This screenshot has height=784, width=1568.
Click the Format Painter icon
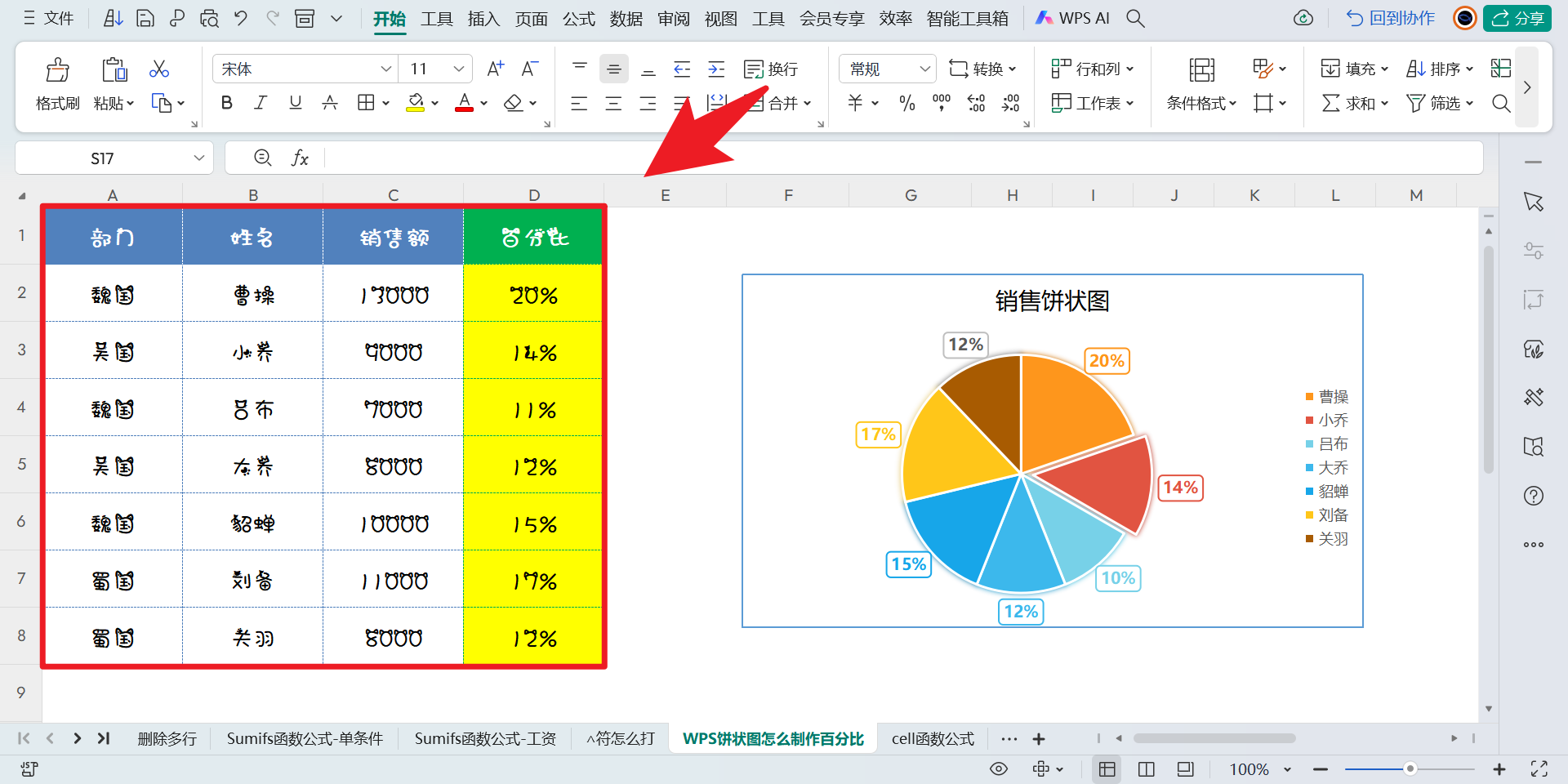click(x=57, y=69)
